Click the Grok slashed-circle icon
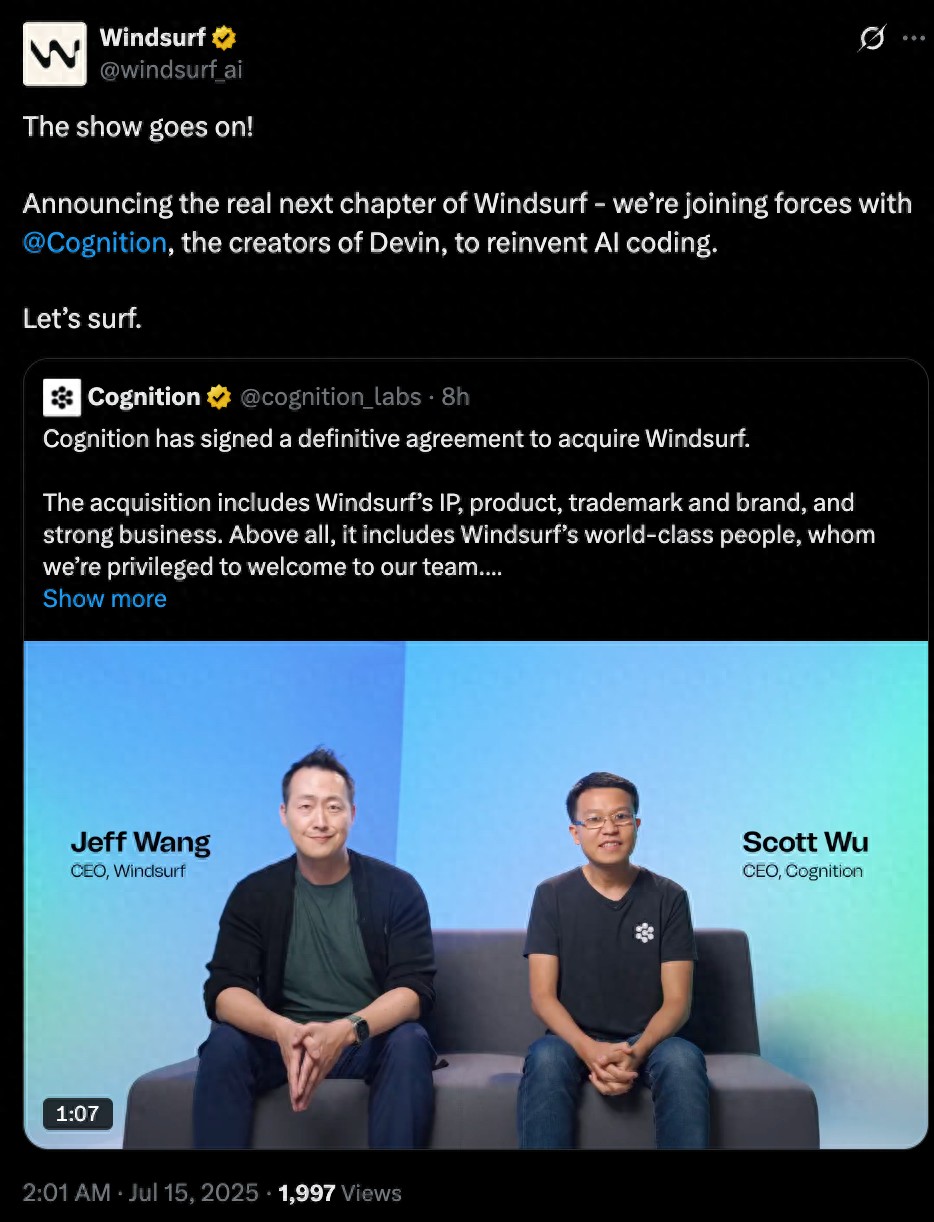 pyautogui.click(x=872, y=39)
